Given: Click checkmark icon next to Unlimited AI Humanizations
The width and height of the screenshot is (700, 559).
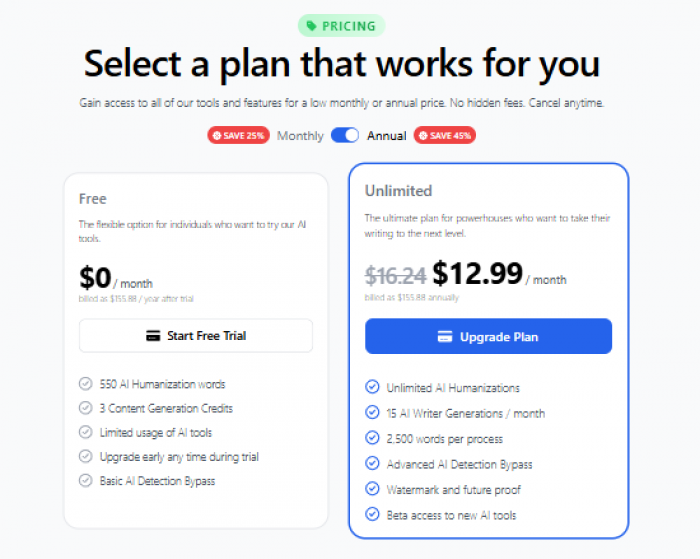Looking at the screenshot, I should pos(372,387).
